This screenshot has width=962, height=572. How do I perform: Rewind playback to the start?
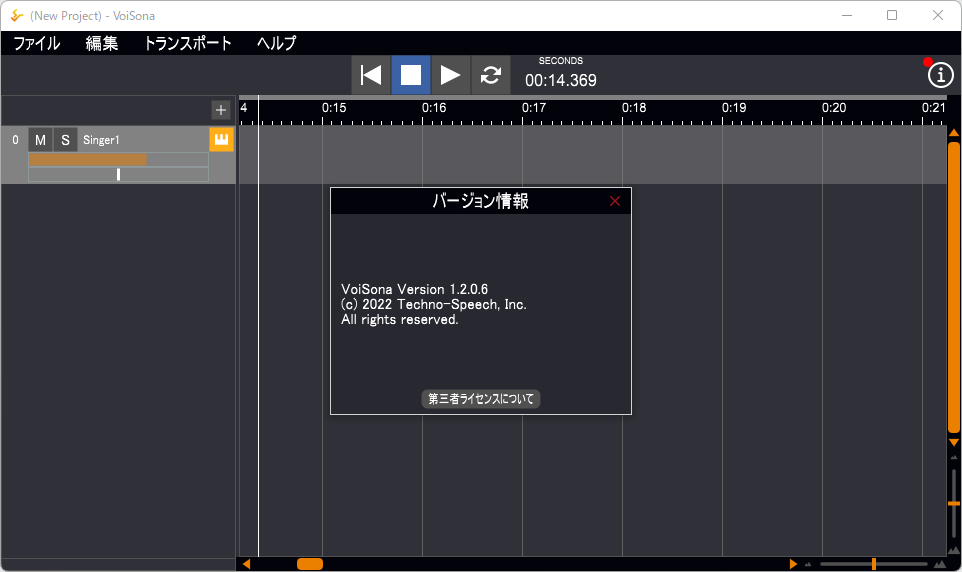click(371, 75)
